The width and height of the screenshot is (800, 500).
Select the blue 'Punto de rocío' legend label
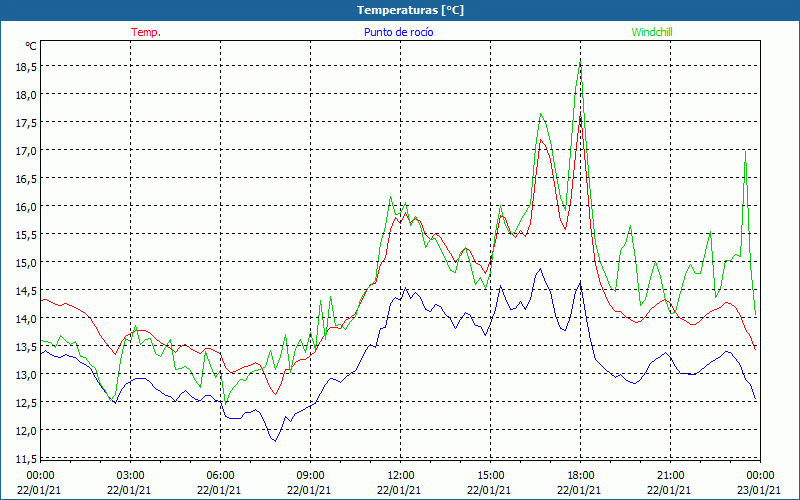(398, 32)
